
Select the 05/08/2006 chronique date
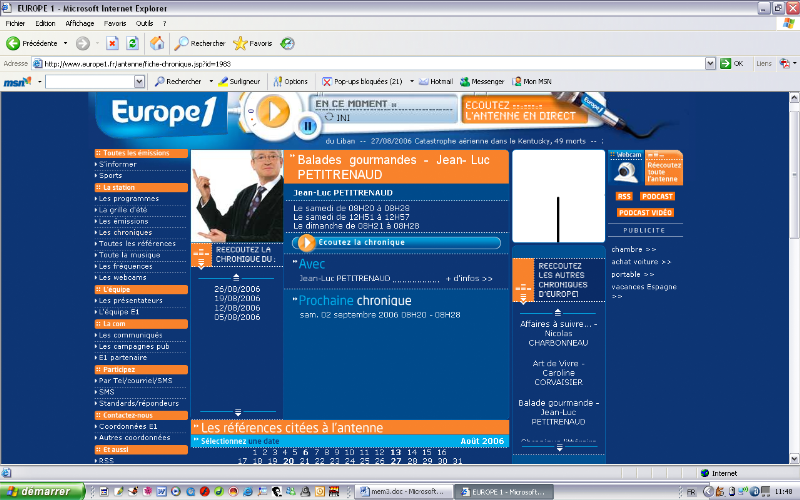[x=237, y=317]
